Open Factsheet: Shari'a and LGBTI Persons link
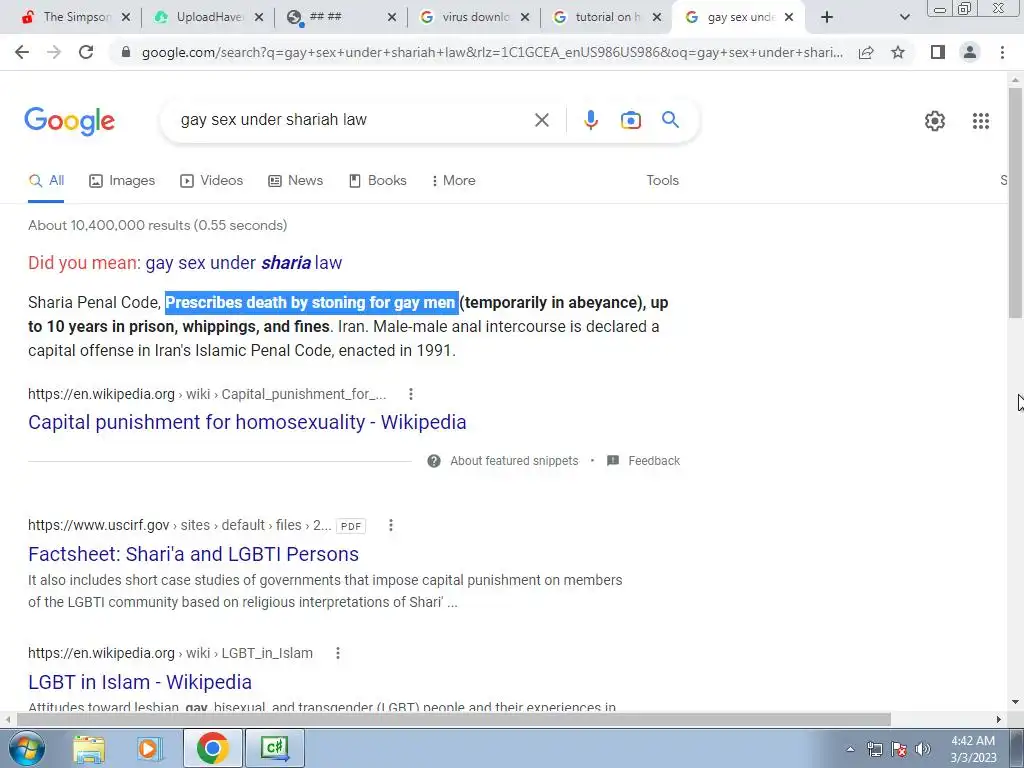 [193, 554]
